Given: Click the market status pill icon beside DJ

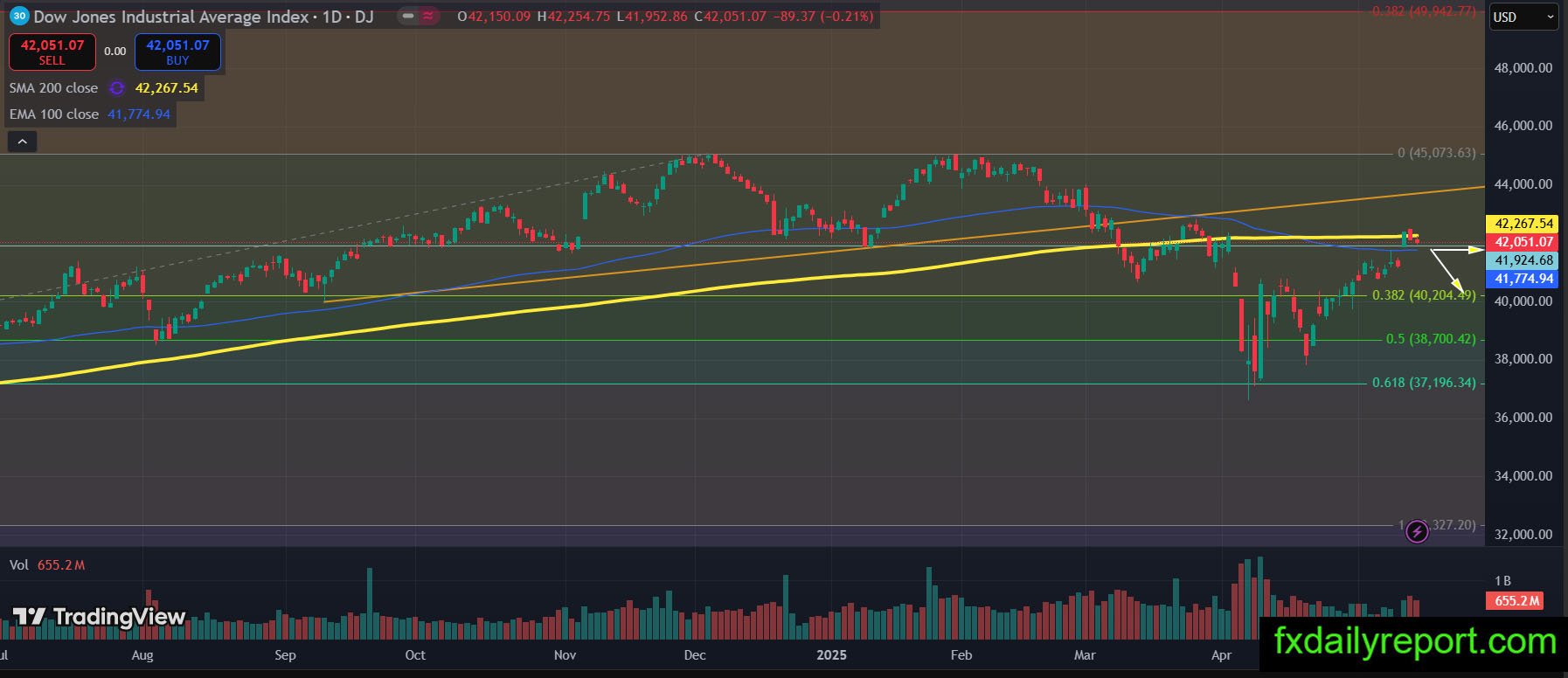Looking at the screenshot, I should point(417,16).
